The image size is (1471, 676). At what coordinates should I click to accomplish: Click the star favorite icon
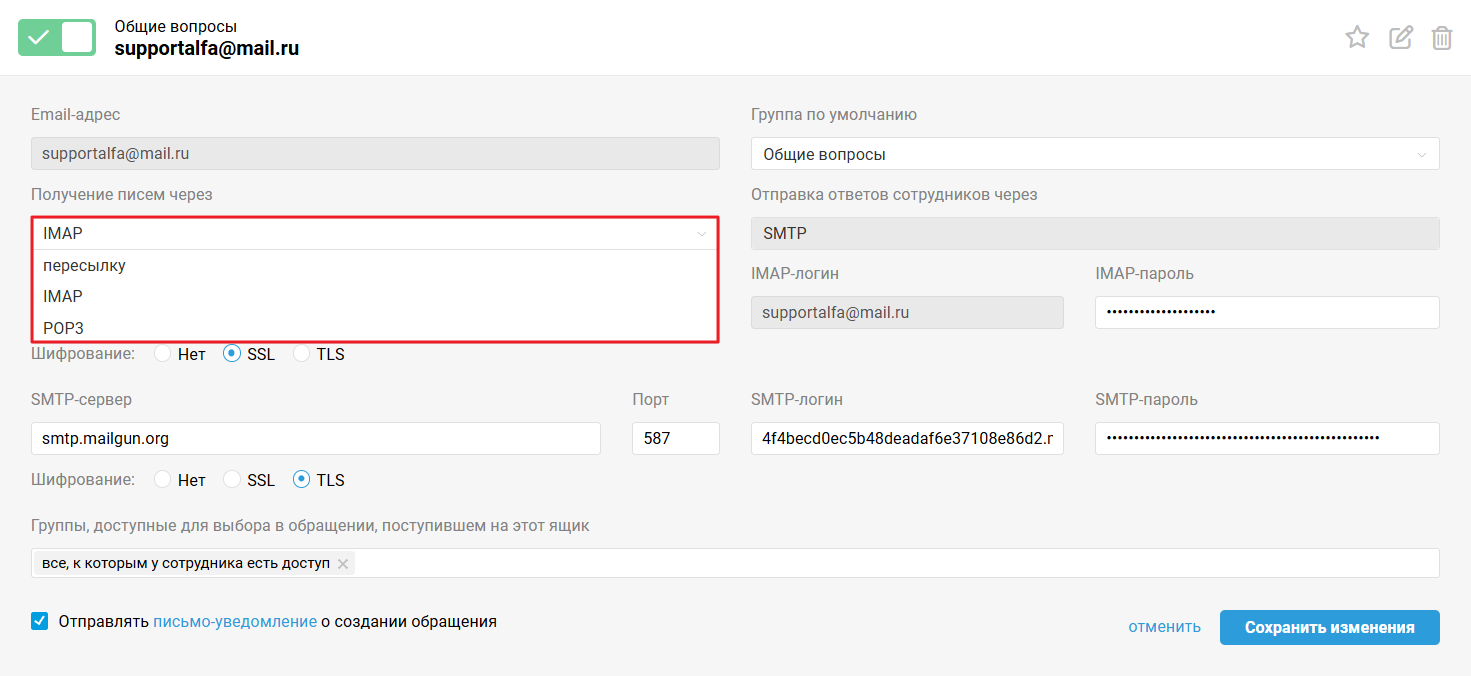click(x=1356, y=38)
